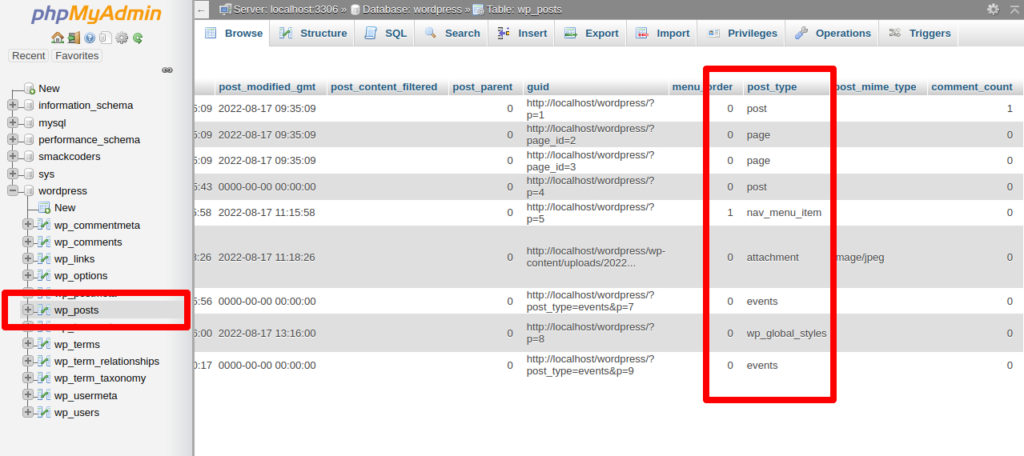Open wp_term_taxonomy table in tree
Viewport: 1024px width, 456px height.
pos(100,378)
